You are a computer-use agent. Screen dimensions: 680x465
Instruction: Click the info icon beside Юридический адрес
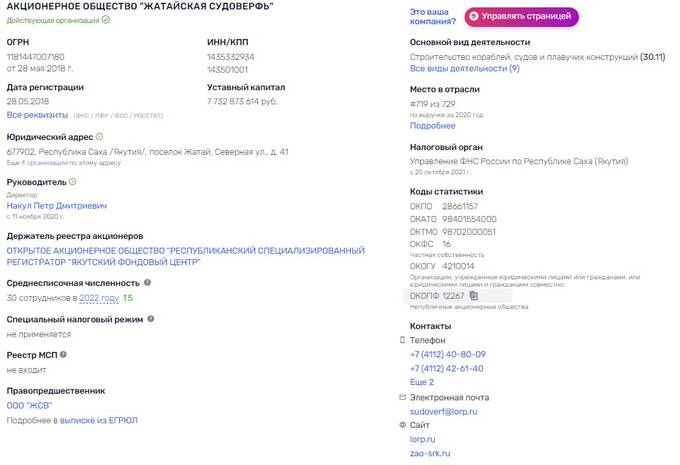coord(99,137)
